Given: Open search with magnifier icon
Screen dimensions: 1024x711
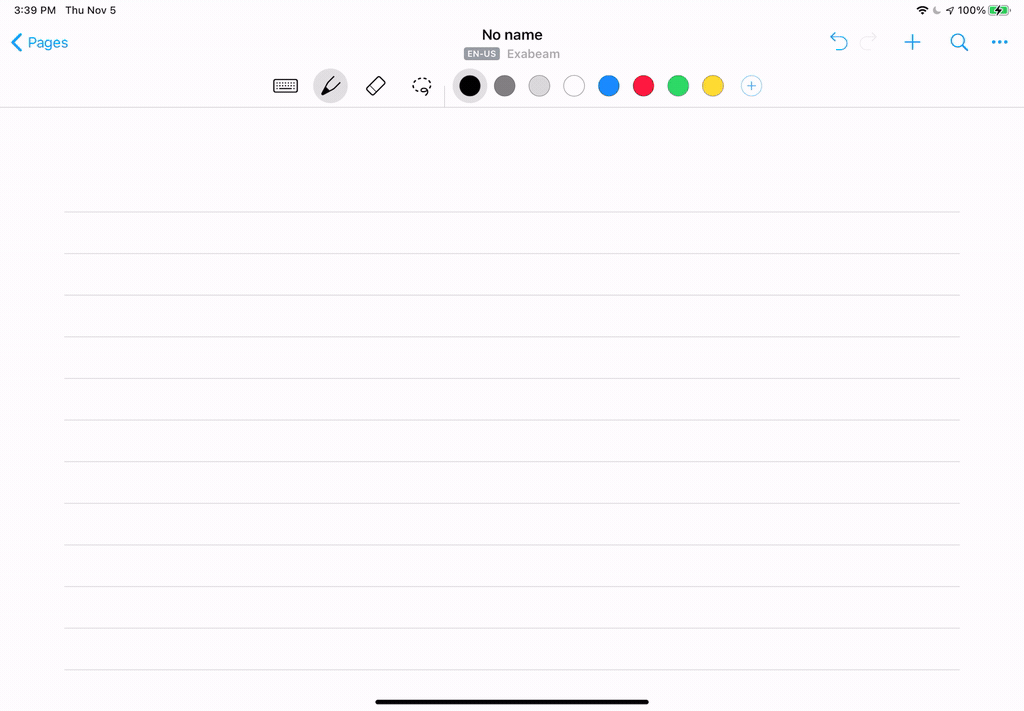Looking at the screenshot, I should pyautogui.click(x=959, y=42).
